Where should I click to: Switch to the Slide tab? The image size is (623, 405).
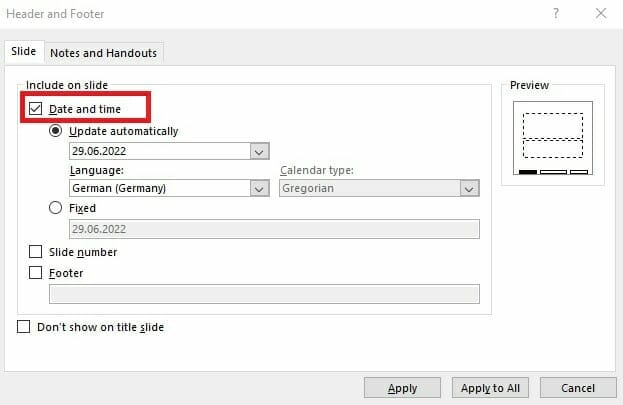21,53
